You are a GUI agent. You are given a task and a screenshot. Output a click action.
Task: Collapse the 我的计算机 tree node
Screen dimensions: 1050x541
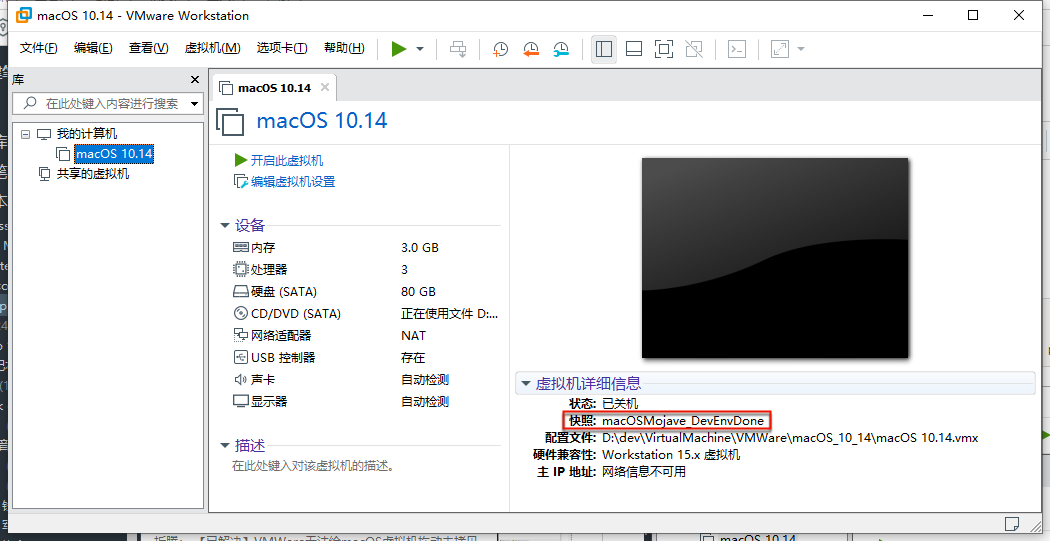coord(25,134)
